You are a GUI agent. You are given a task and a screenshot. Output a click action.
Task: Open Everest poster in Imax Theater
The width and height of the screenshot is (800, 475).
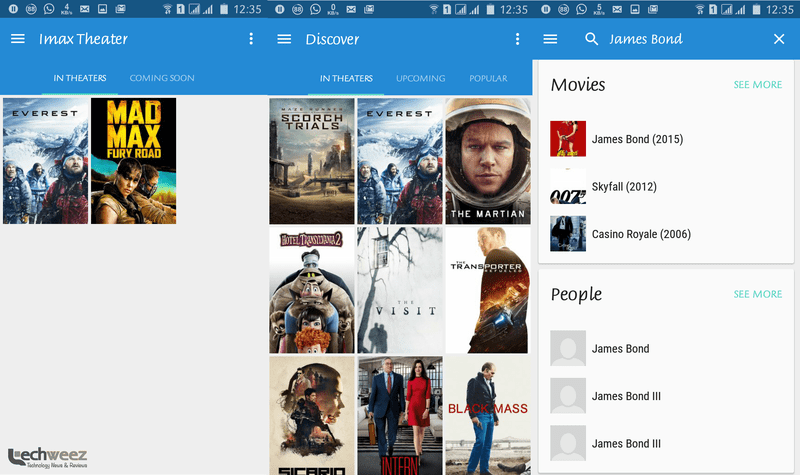pyautogui.click(x=45, y=161)
